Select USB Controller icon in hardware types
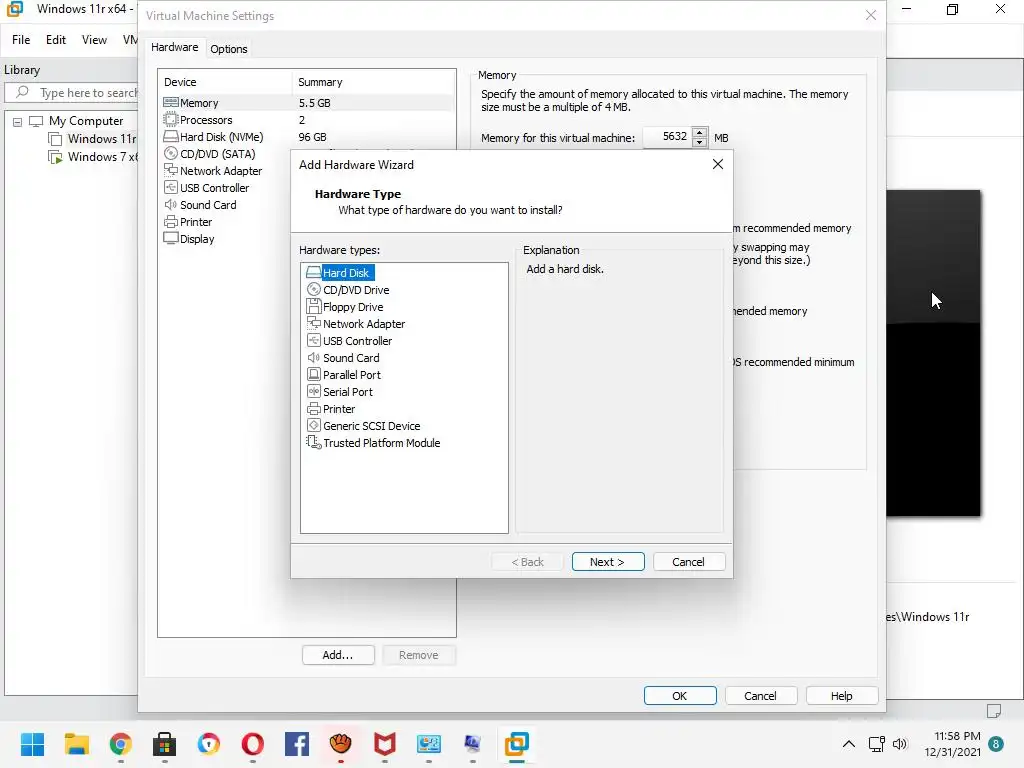The height and width of the screenshot is (768, 1024). point(313,340)
